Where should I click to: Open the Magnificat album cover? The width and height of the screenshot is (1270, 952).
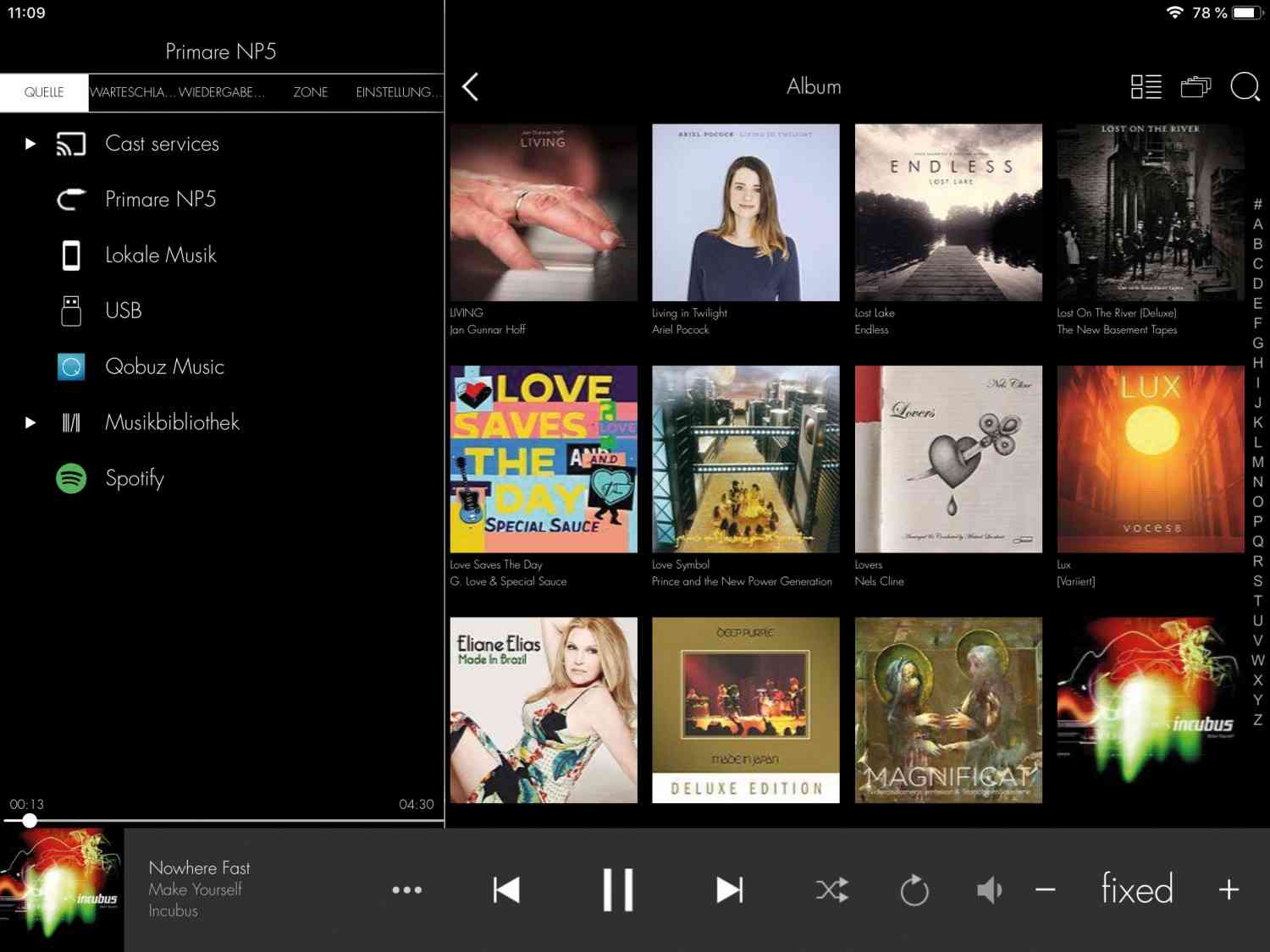click(948, 710)
